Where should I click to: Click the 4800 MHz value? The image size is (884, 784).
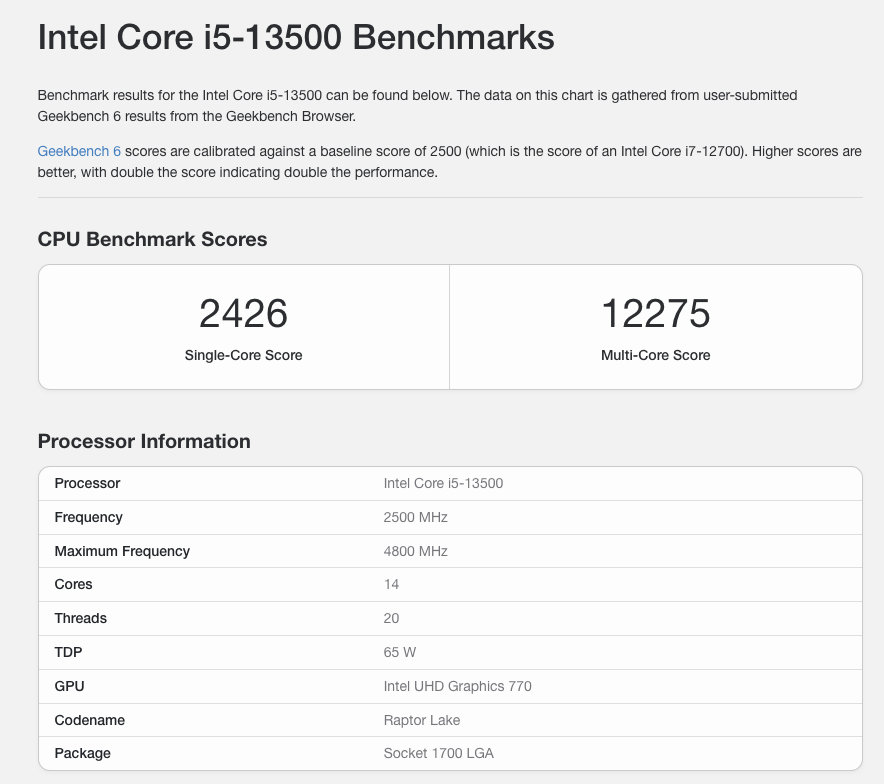point(416,551)
